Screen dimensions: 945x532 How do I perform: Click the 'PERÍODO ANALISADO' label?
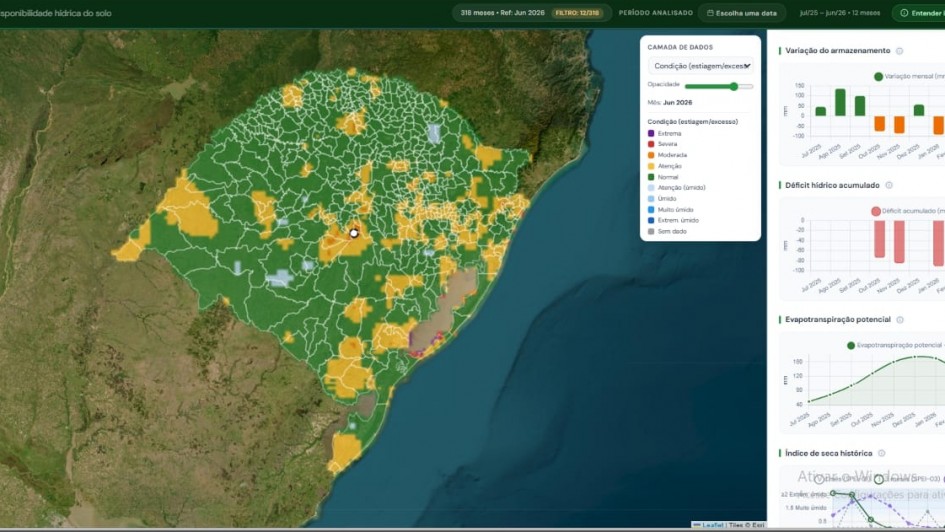pyautogui.click(x=656, y=13)
